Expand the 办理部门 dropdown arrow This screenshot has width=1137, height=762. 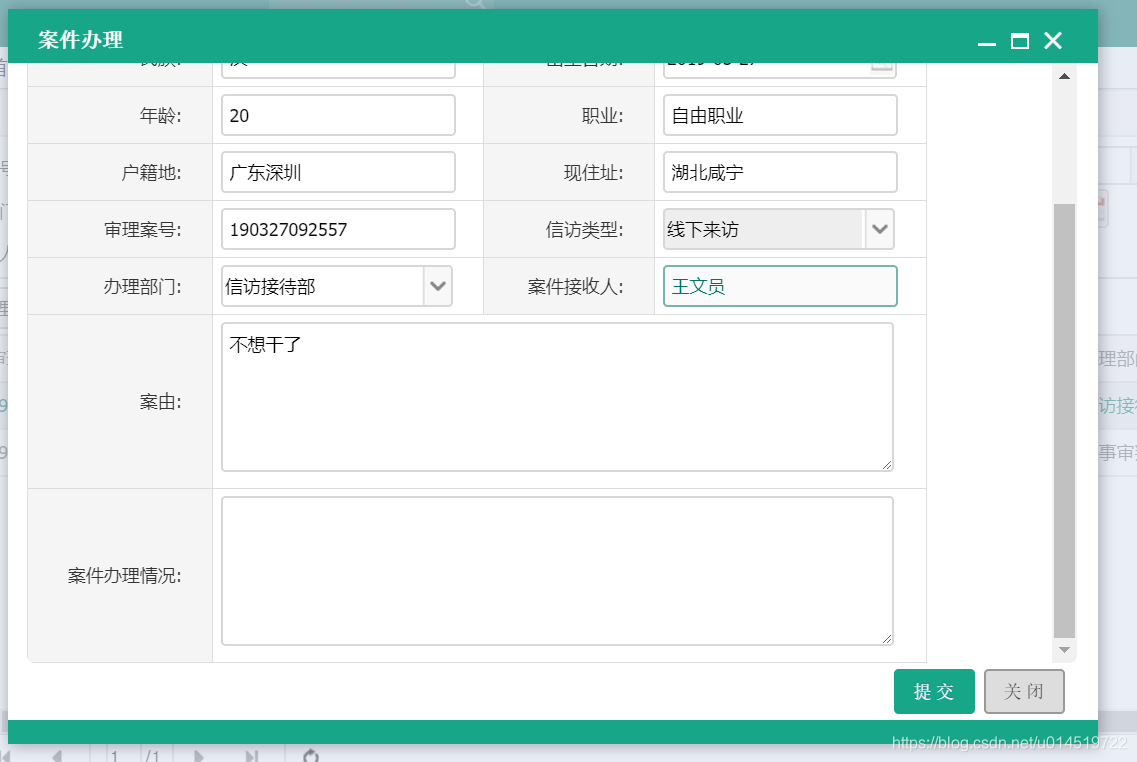(438, 286)
